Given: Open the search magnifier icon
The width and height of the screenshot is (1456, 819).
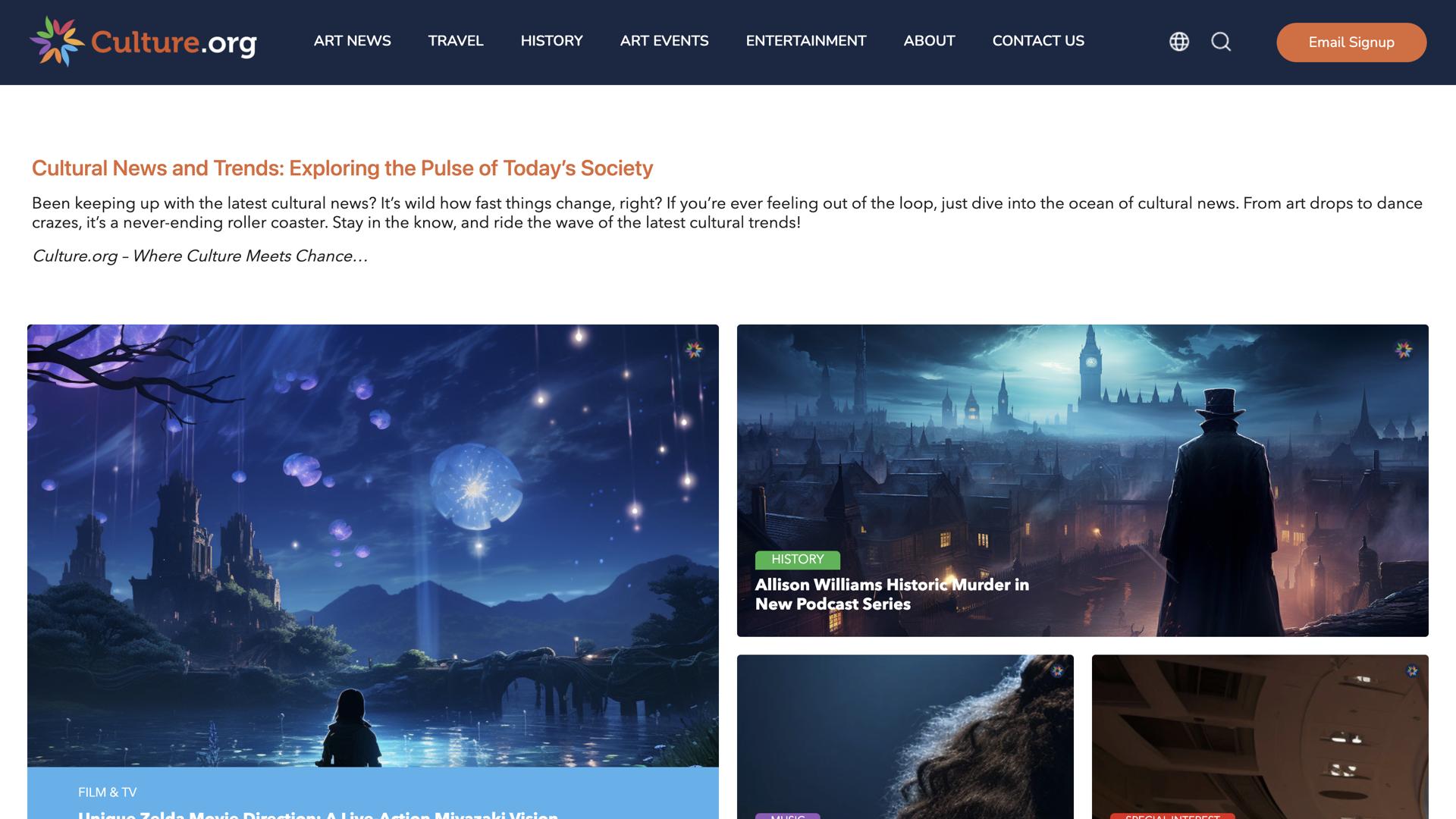Looking at the screenshot, I should [1221, 42].
